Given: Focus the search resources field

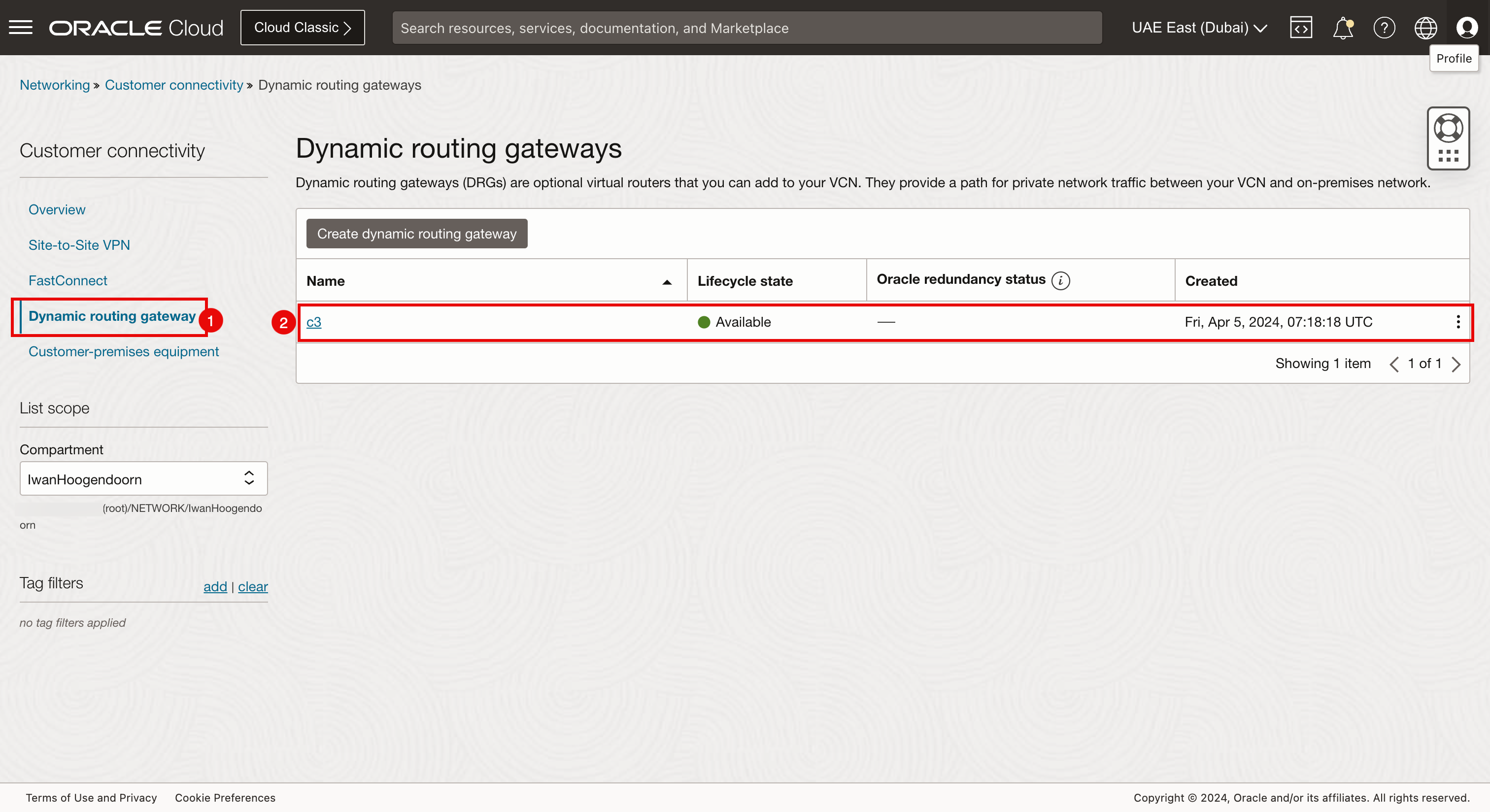Looking at the screenshot, I should coord(746,28).
